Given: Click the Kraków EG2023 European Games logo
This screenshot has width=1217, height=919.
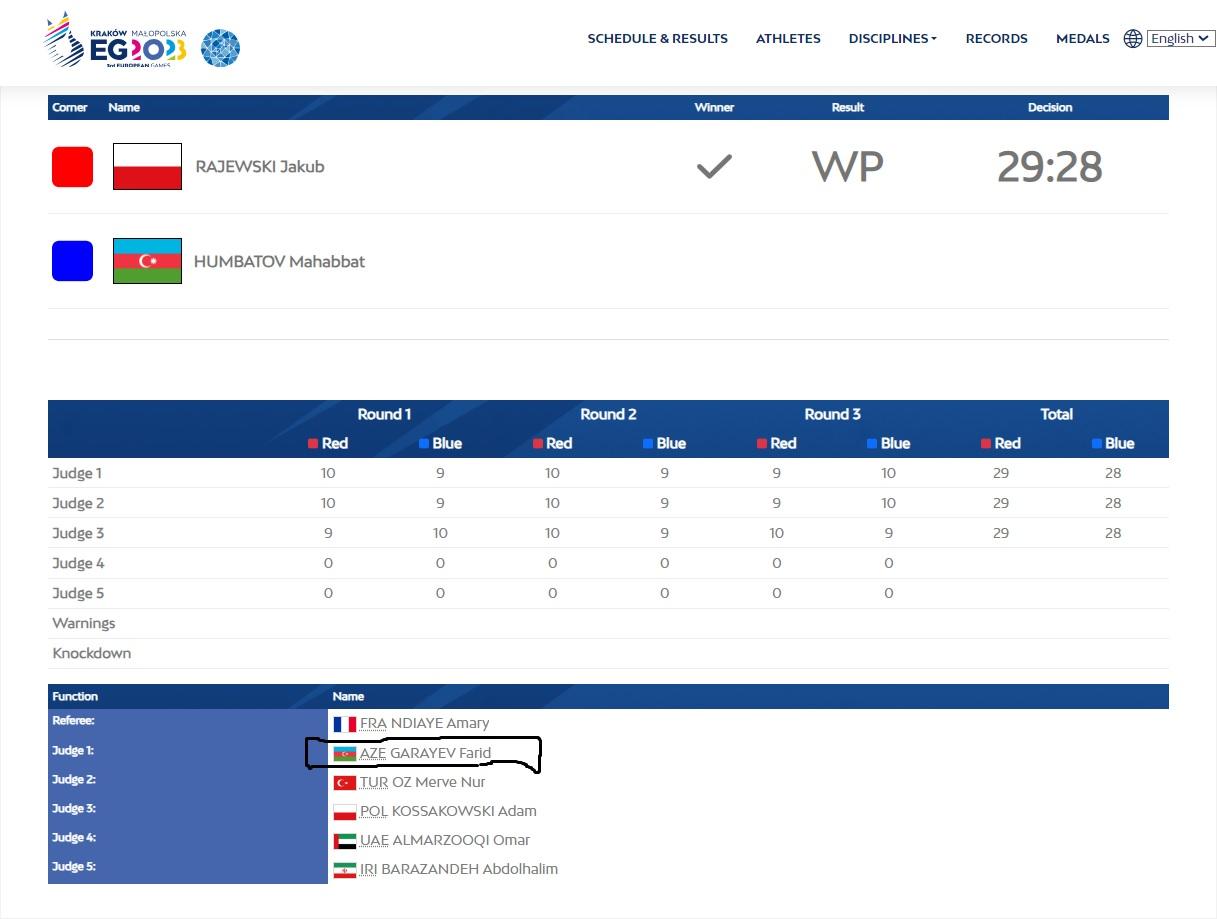Looking at the screenshot, I should pos(115,40).
